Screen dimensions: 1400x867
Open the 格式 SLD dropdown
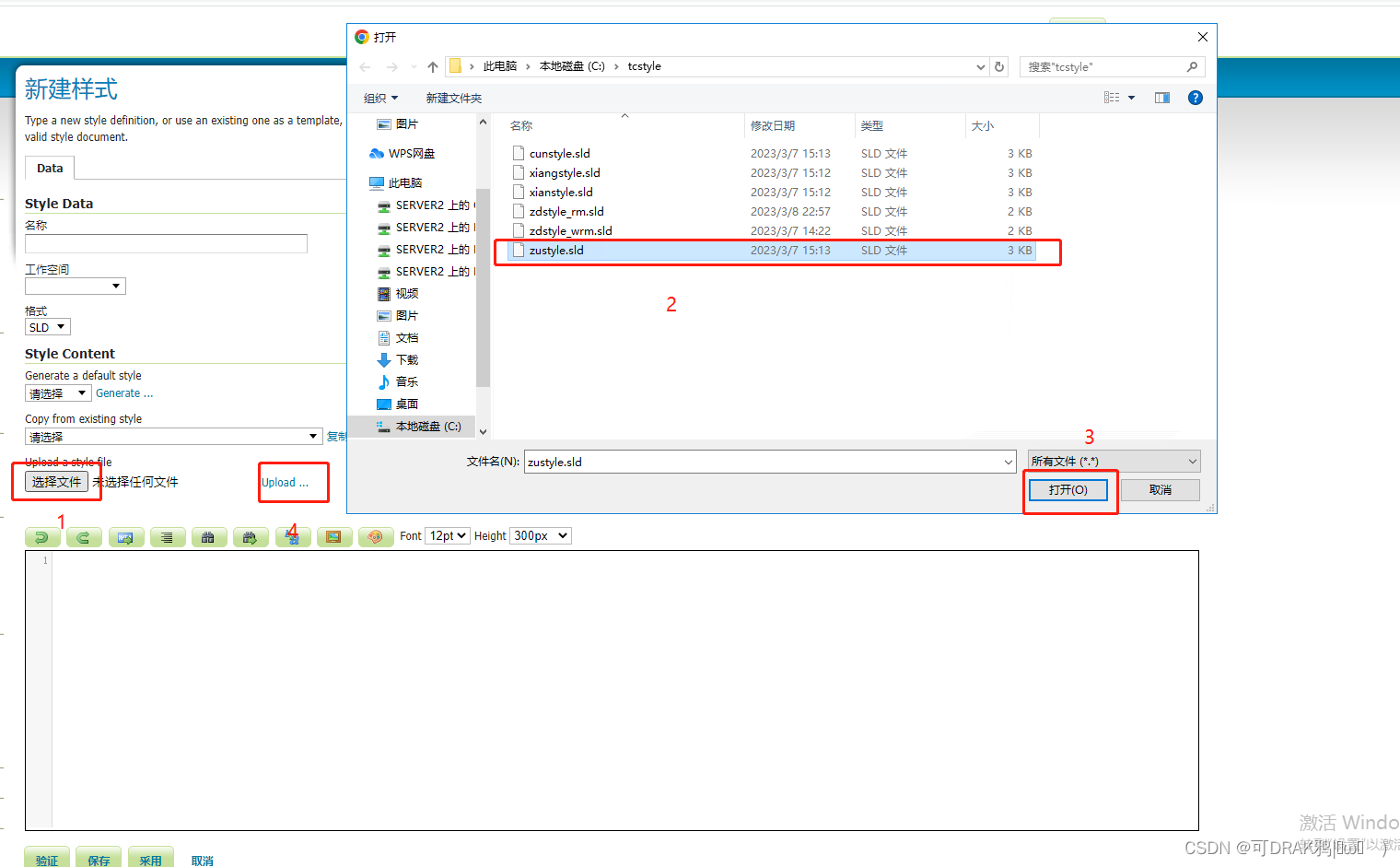[48, 327]
